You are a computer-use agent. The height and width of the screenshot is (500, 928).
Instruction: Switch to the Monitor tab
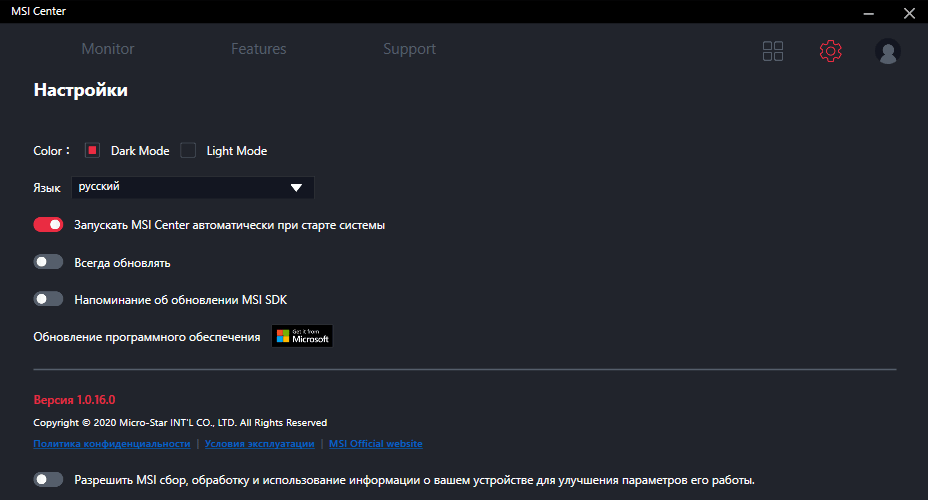pyautogui.click(x=108, y=49)
